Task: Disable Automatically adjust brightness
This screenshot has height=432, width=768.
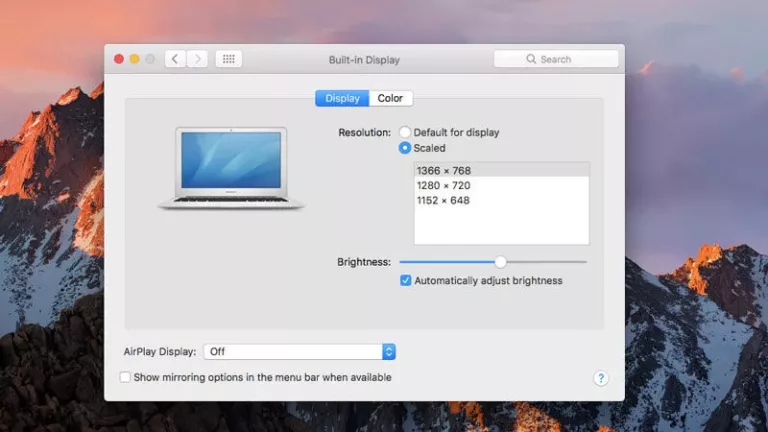Action: click(x=406, y=281)
